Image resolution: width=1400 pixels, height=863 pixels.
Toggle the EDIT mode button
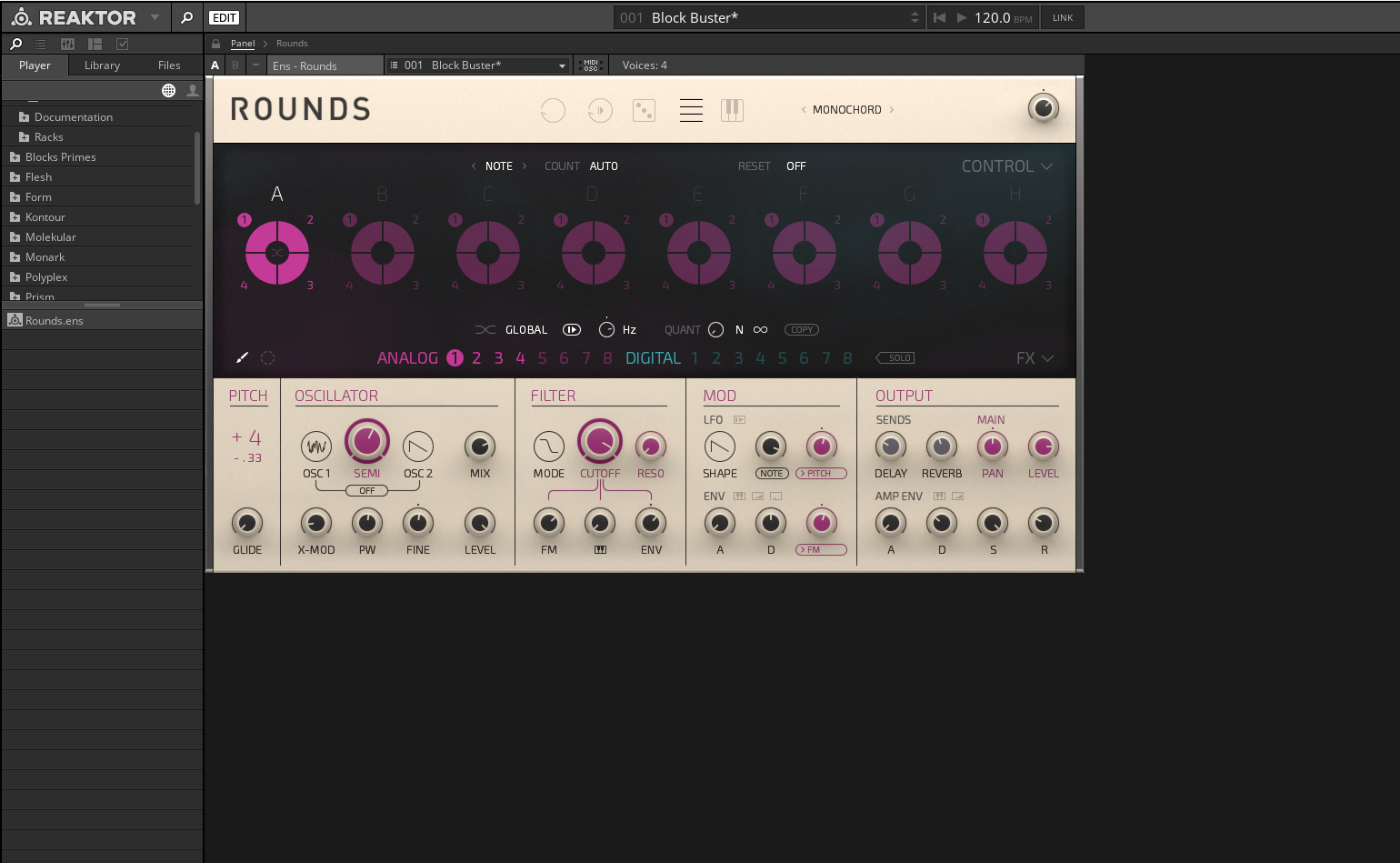click(x=224, y=17)
